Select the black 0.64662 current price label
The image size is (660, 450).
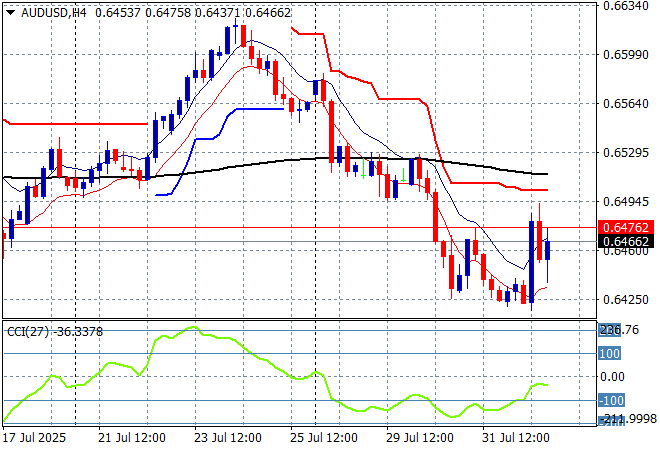625,242
